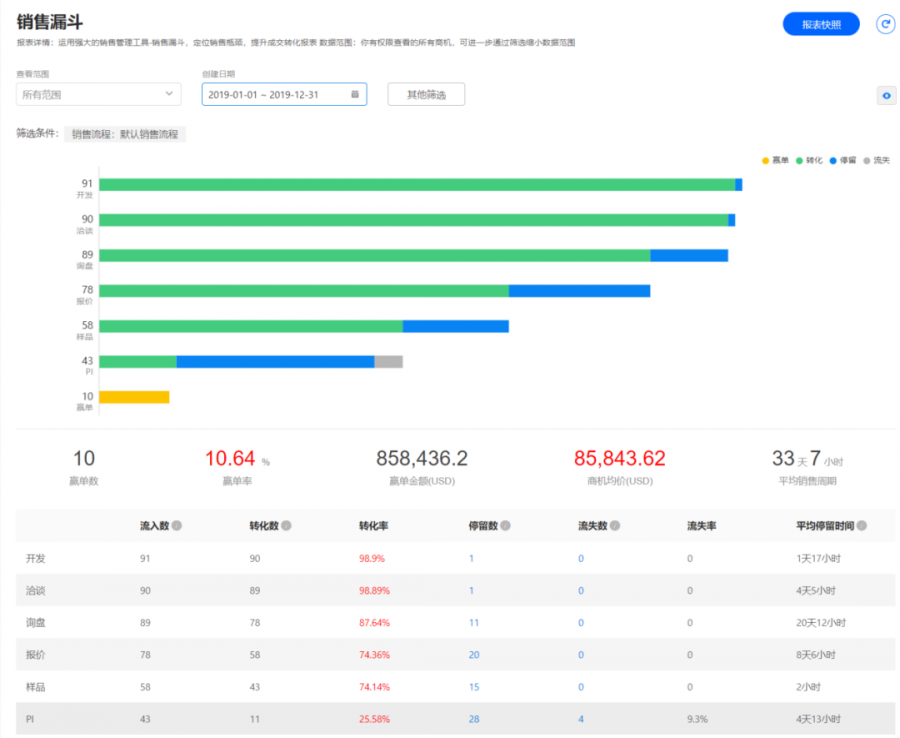Click the 平均销售周期 label
This screenshot has height=738, width=900.
pyautogui.click(x=808, y=481)
